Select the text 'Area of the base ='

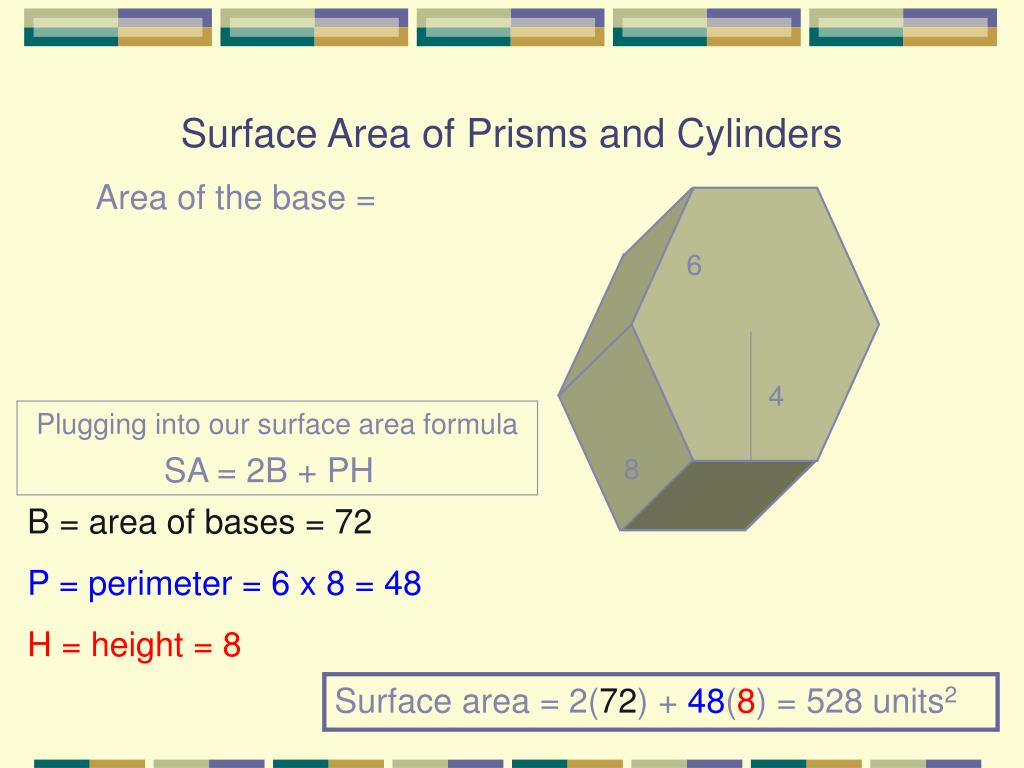pos(236,197)
